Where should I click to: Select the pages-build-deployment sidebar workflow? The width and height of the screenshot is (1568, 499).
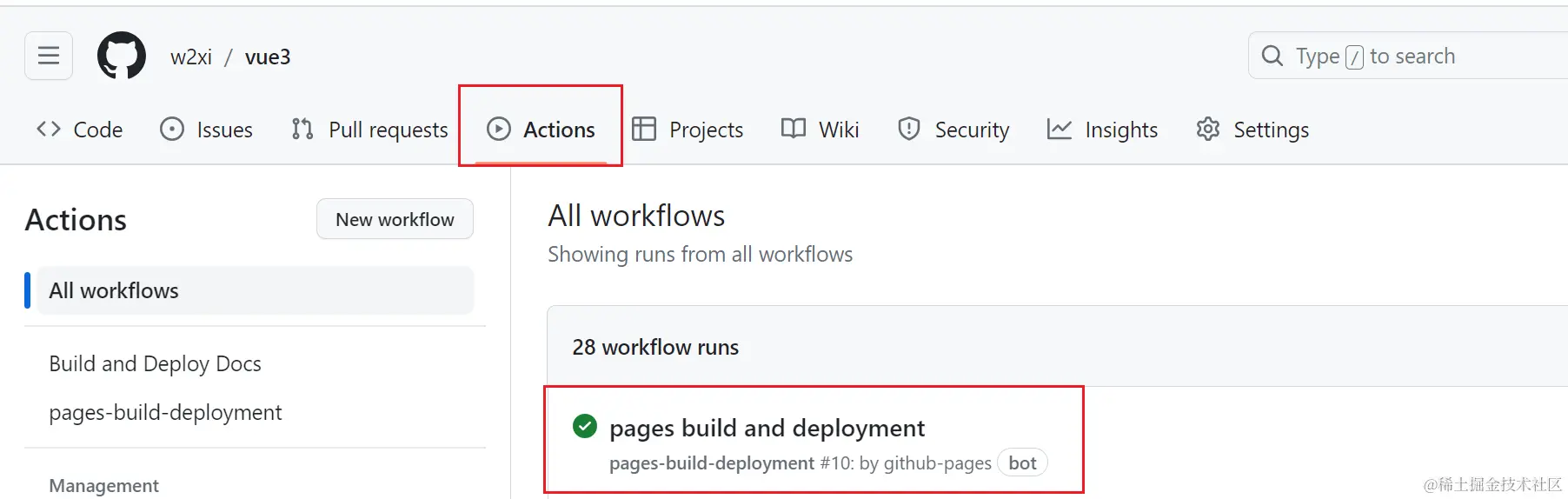pyautogui.click(x=166, y=412)
